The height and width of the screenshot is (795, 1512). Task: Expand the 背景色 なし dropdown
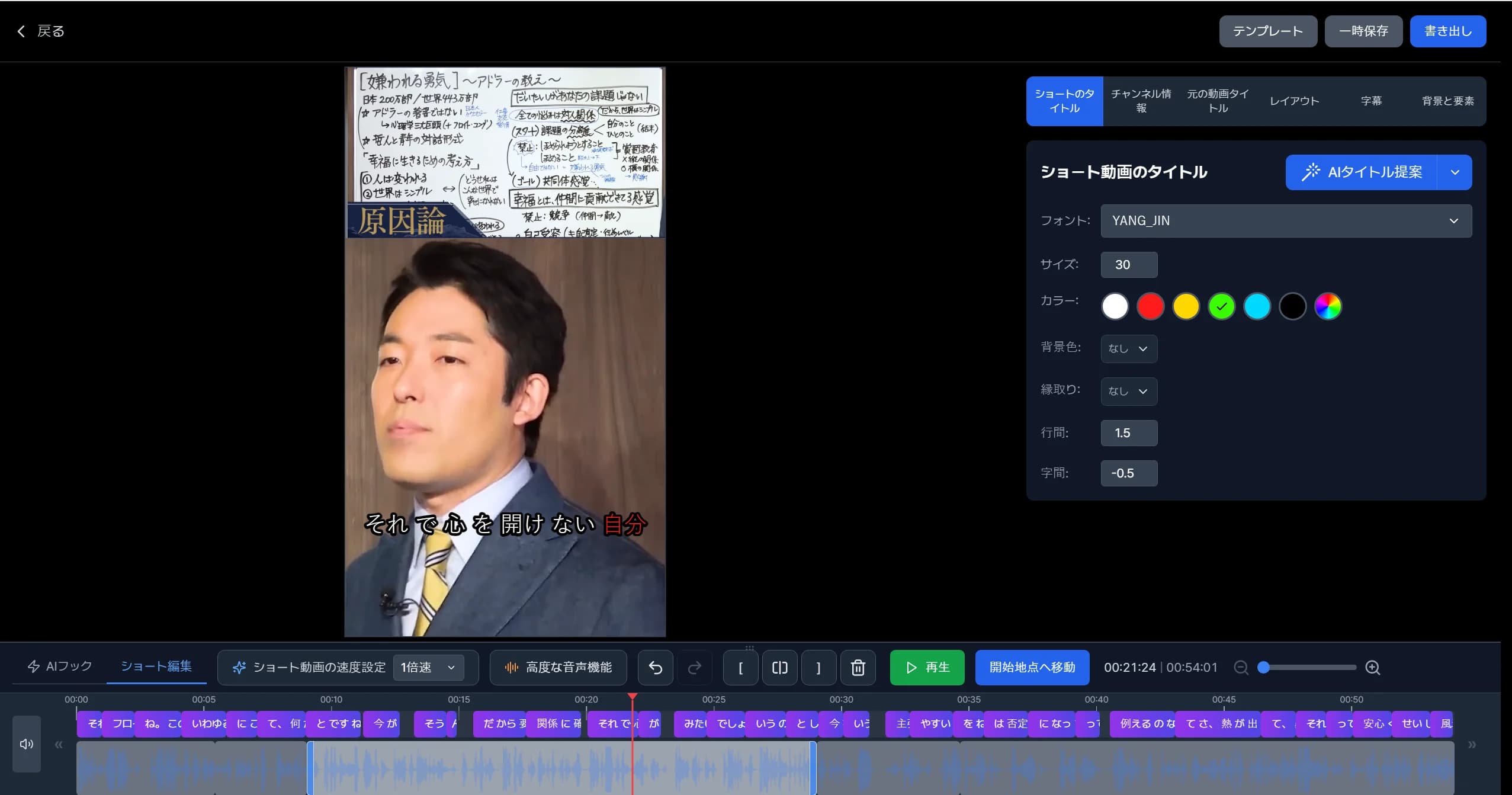click(1128, 349)
